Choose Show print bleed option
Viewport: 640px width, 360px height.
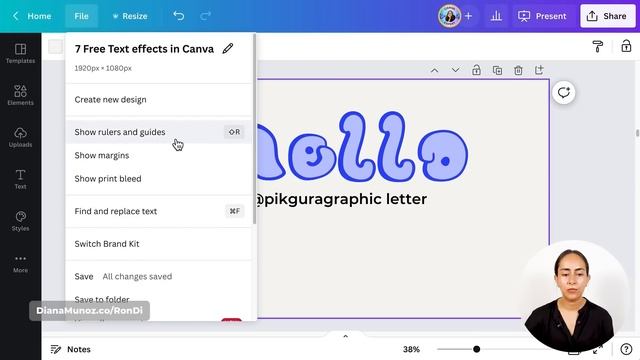tap(158, 178)
